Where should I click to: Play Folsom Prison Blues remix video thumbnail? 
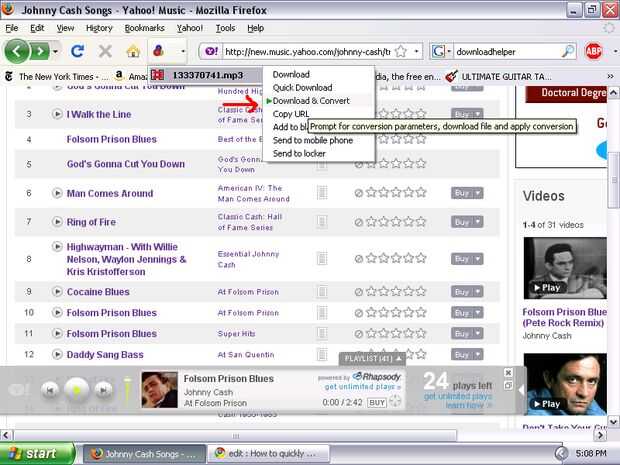point(565,268)
